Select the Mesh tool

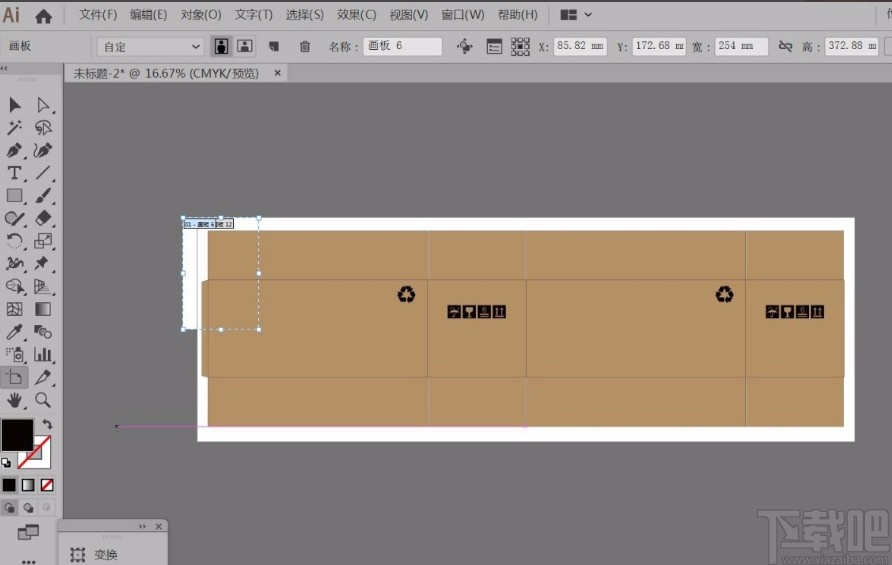[x=15, y=309]
